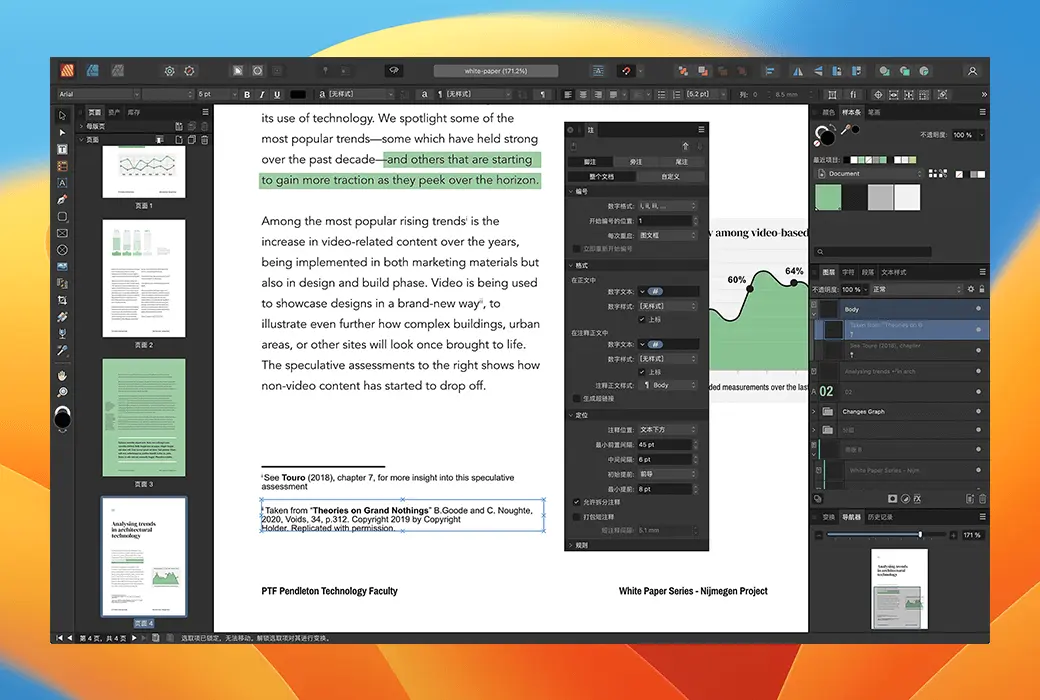The height and width of the screenshot is (700, 1040).
Task: Click the bulleted list icon in context toolbar
Action: pos(661,94)
